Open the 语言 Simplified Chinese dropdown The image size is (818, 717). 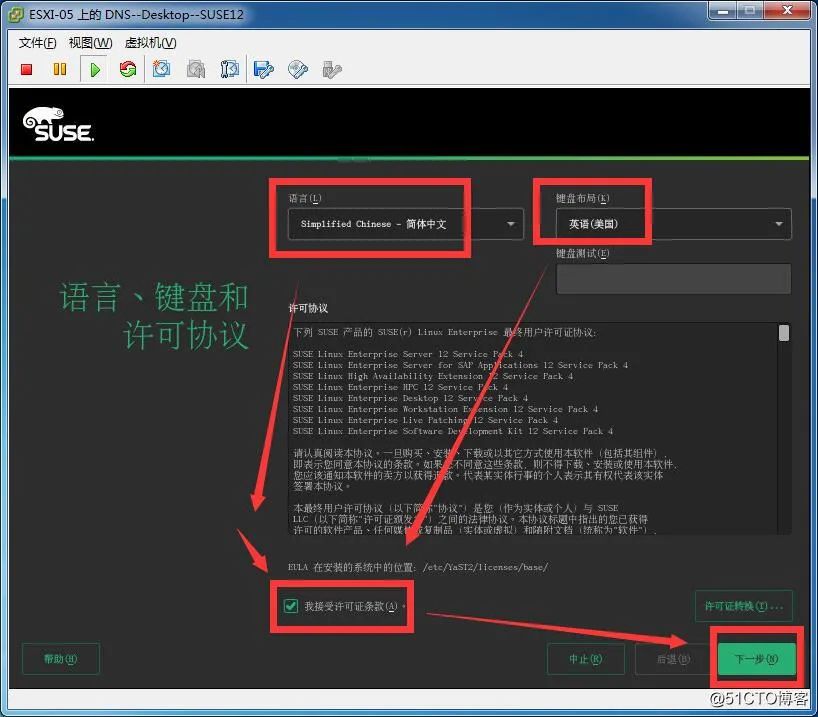pos(405,224)
